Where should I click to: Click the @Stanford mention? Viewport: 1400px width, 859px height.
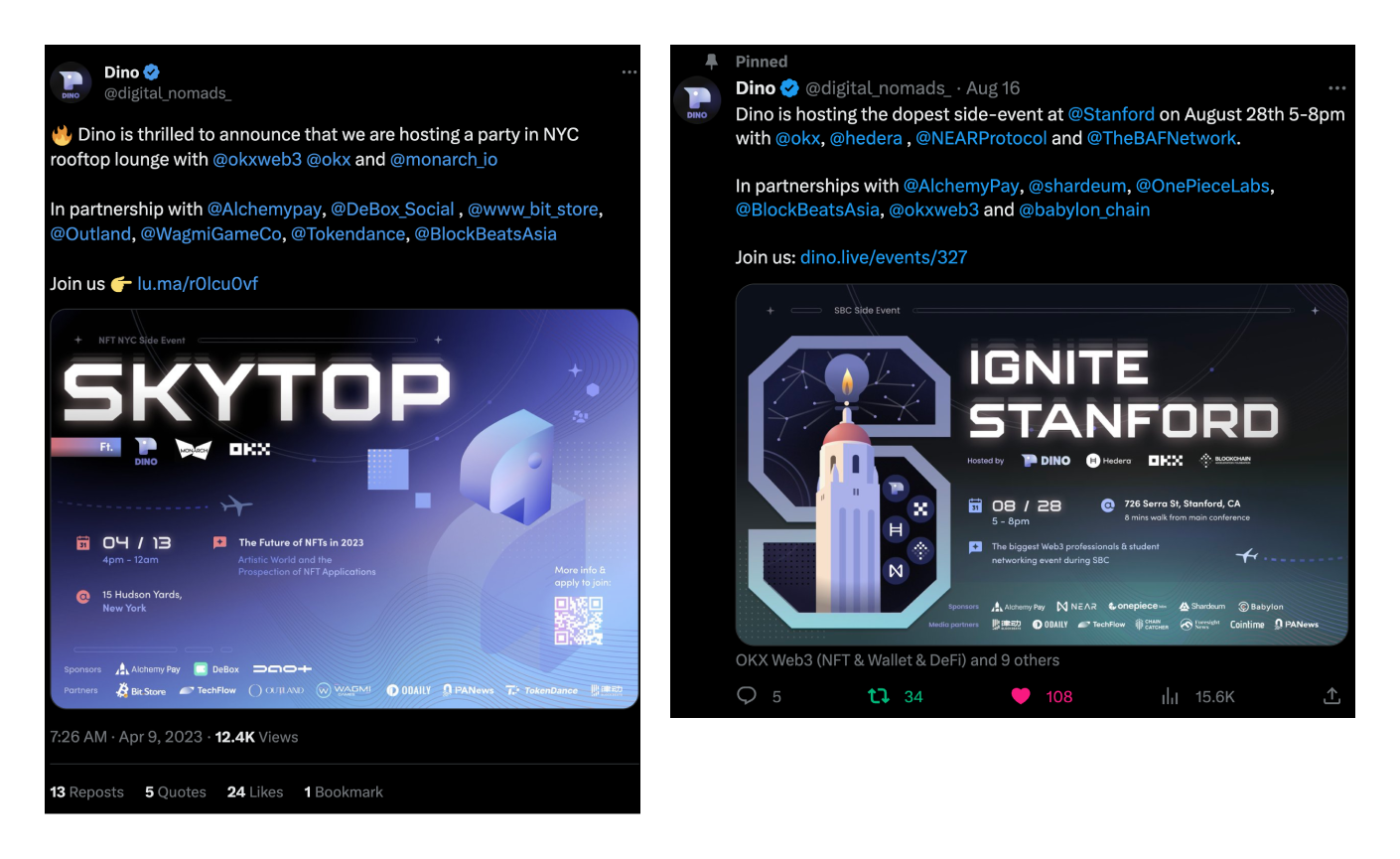(x=1111, y=114)
